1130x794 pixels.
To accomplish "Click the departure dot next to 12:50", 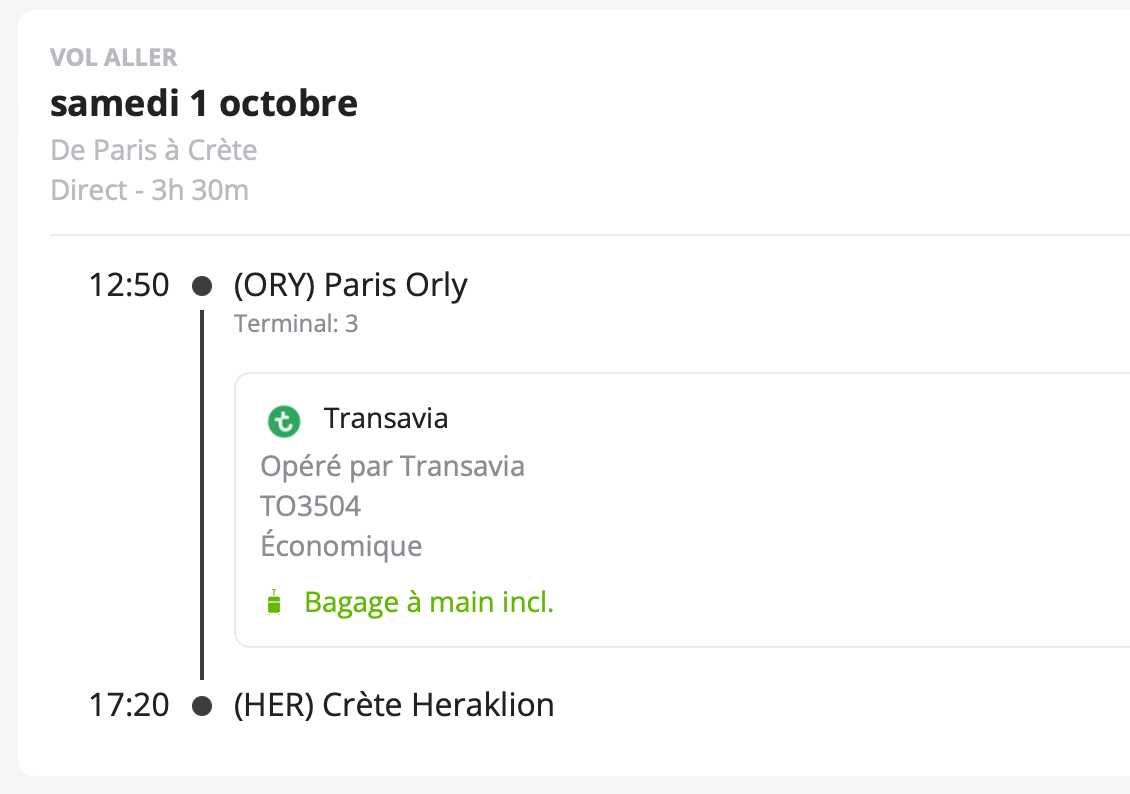I will click(202, 287).
